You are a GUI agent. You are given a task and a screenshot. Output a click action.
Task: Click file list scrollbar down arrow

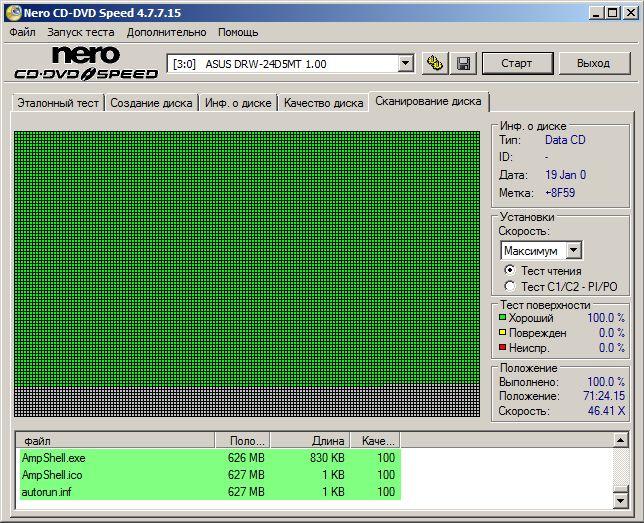(x=620, y=500)
